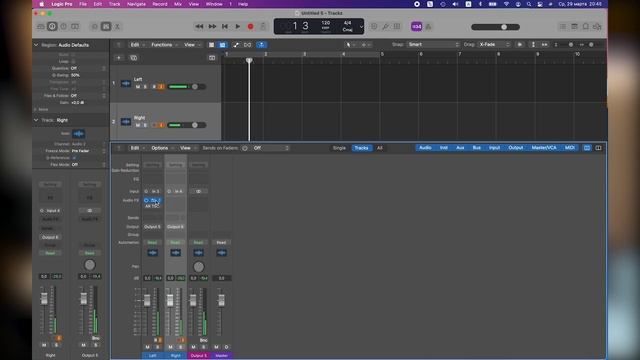Image resolution: width=640 pixels, height=360 pixels.
Task: Toggle Audio channel strip filter
Action: click(x=425, y=148)
